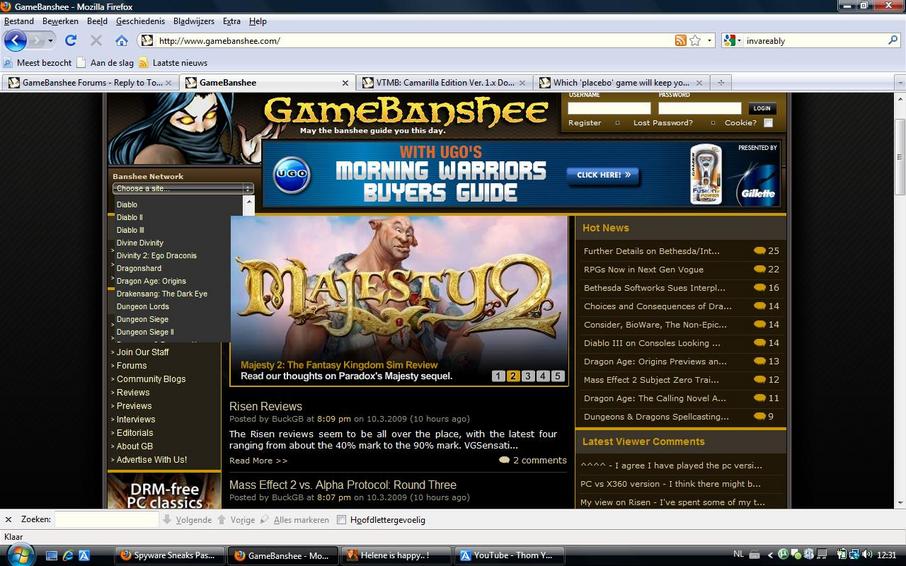The height and width of the screenshot is (566, 906).
Task: Reload the current page
Action: [71, 40]
